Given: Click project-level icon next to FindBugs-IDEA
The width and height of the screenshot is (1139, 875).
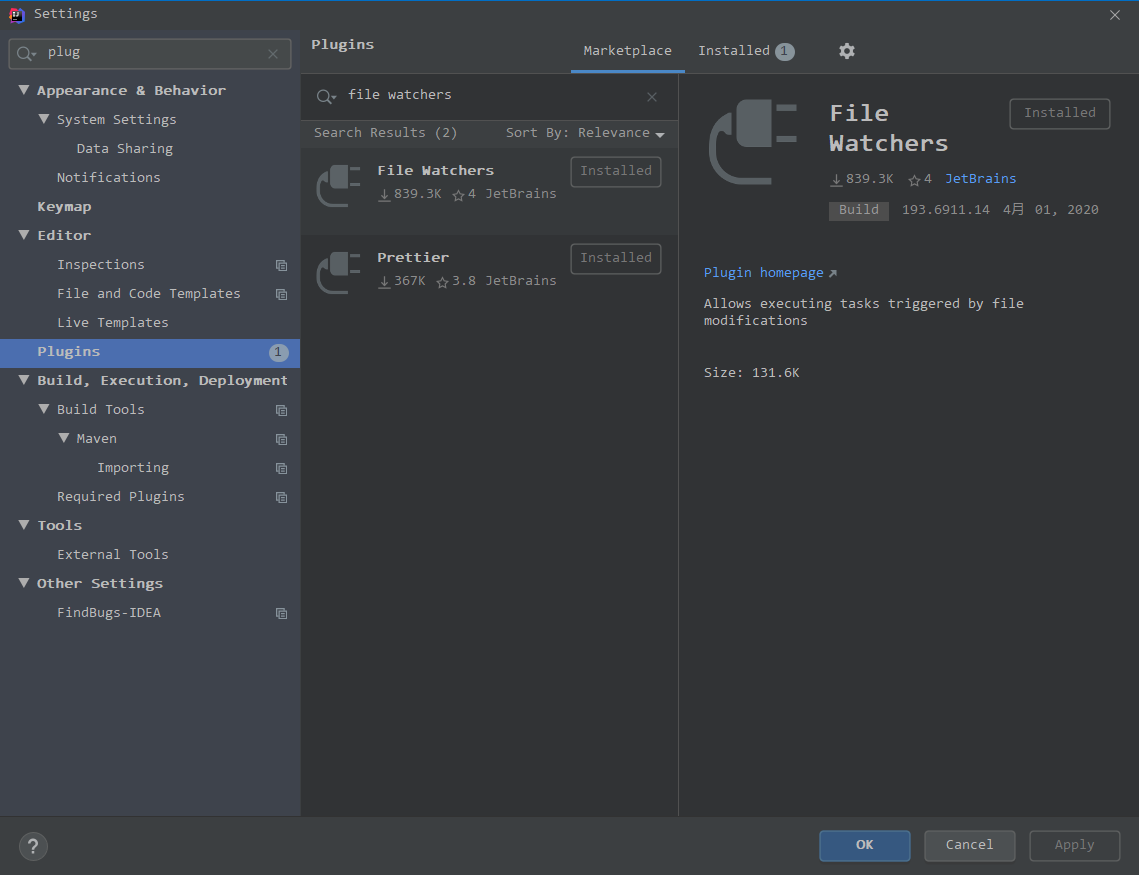Looking at the screenshot, I should point(282,614).
